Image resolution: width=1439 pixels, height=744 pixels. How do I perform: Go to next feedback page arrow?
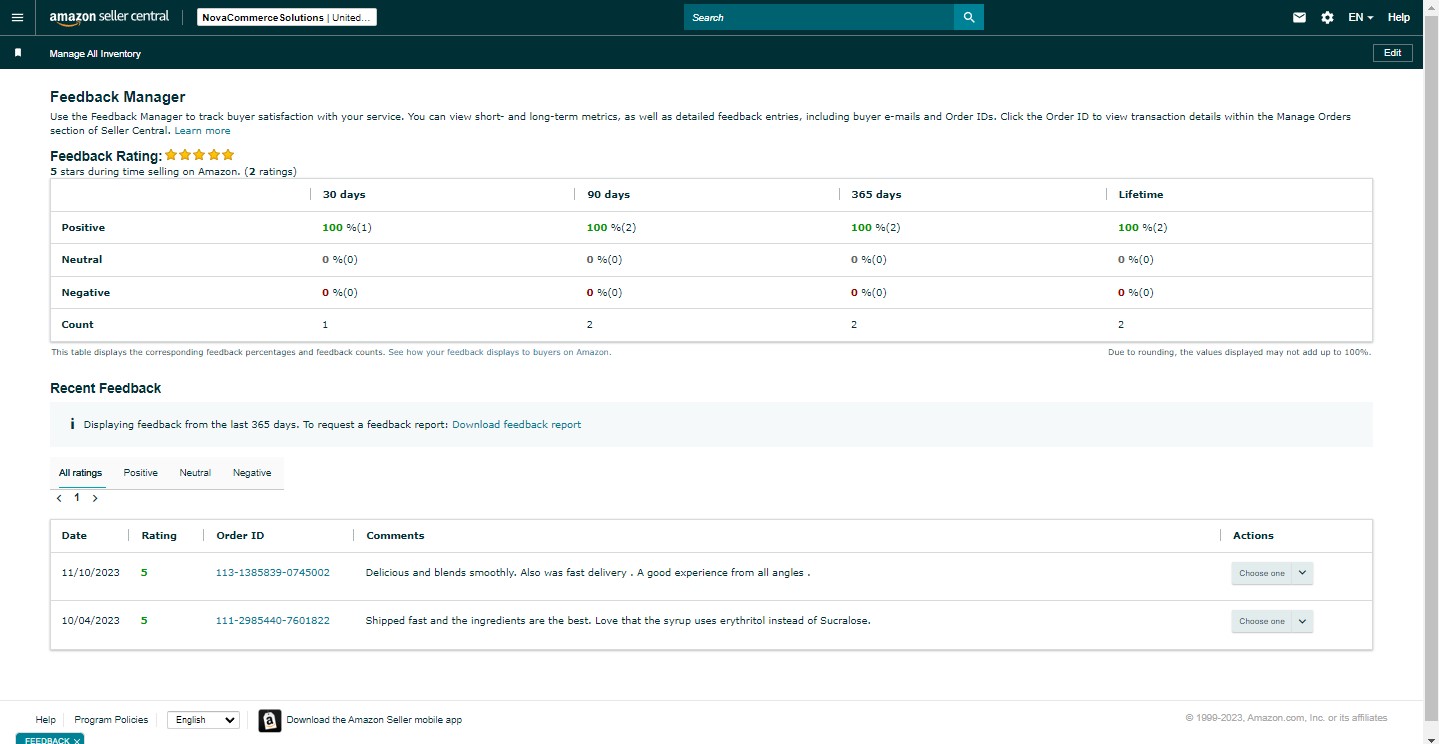(95, 498)
